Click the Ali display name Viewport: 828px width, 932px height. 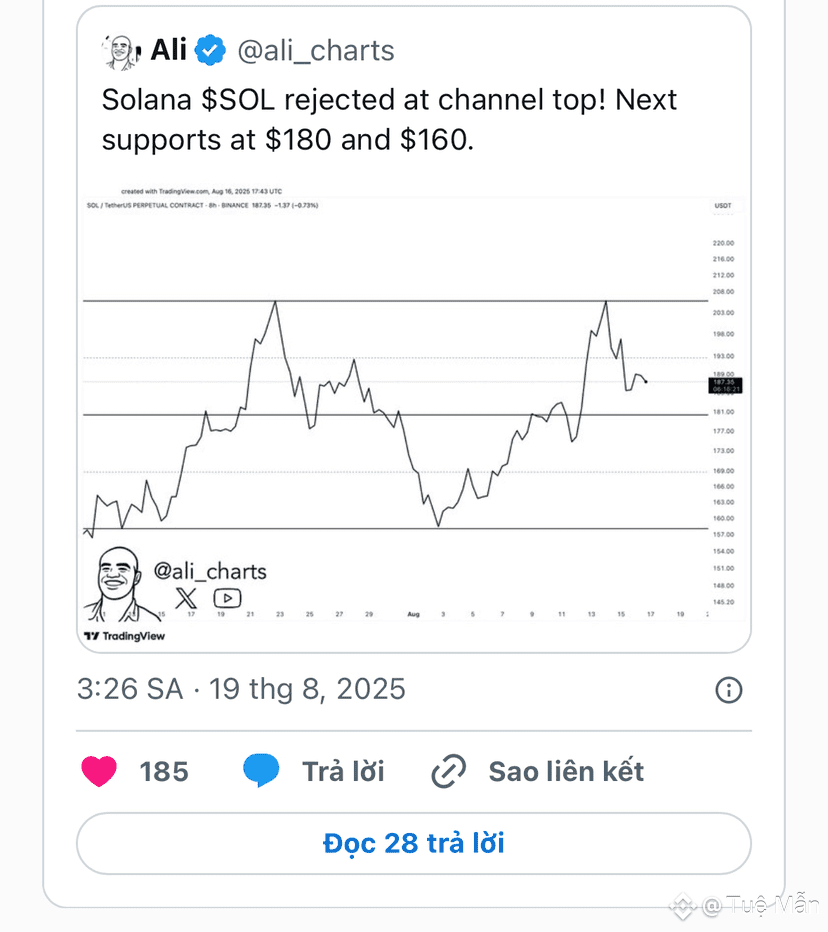(169, 49)
